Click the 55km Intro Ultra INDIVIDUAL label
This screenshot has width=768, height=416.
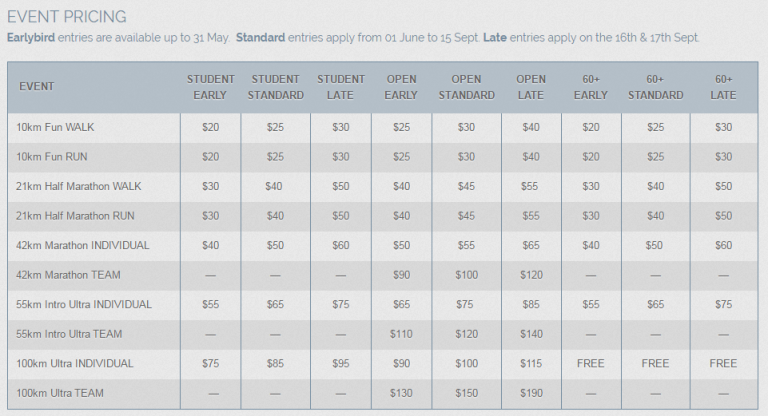[84, 304]
